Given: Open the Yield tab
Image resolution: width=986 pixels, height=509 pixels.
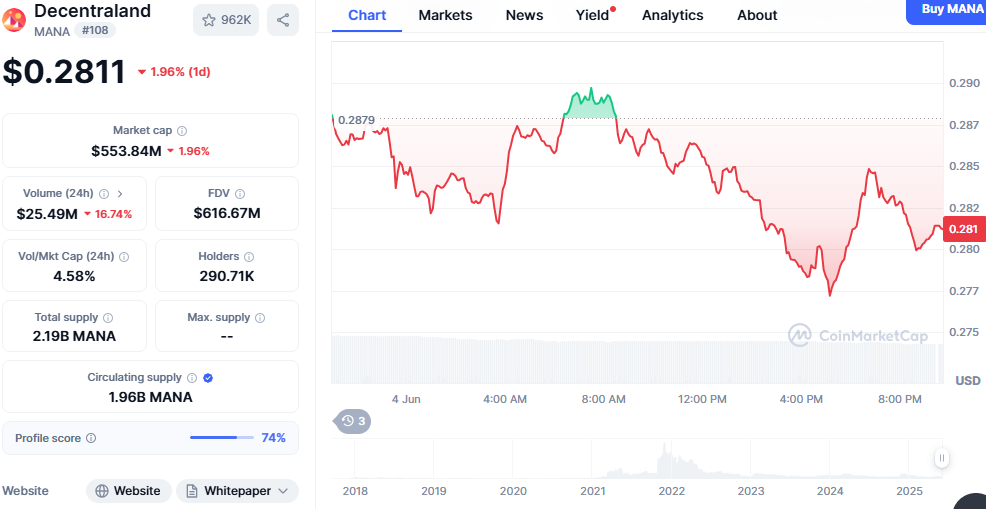Looking at the screenshot, I should pos(592,15).
